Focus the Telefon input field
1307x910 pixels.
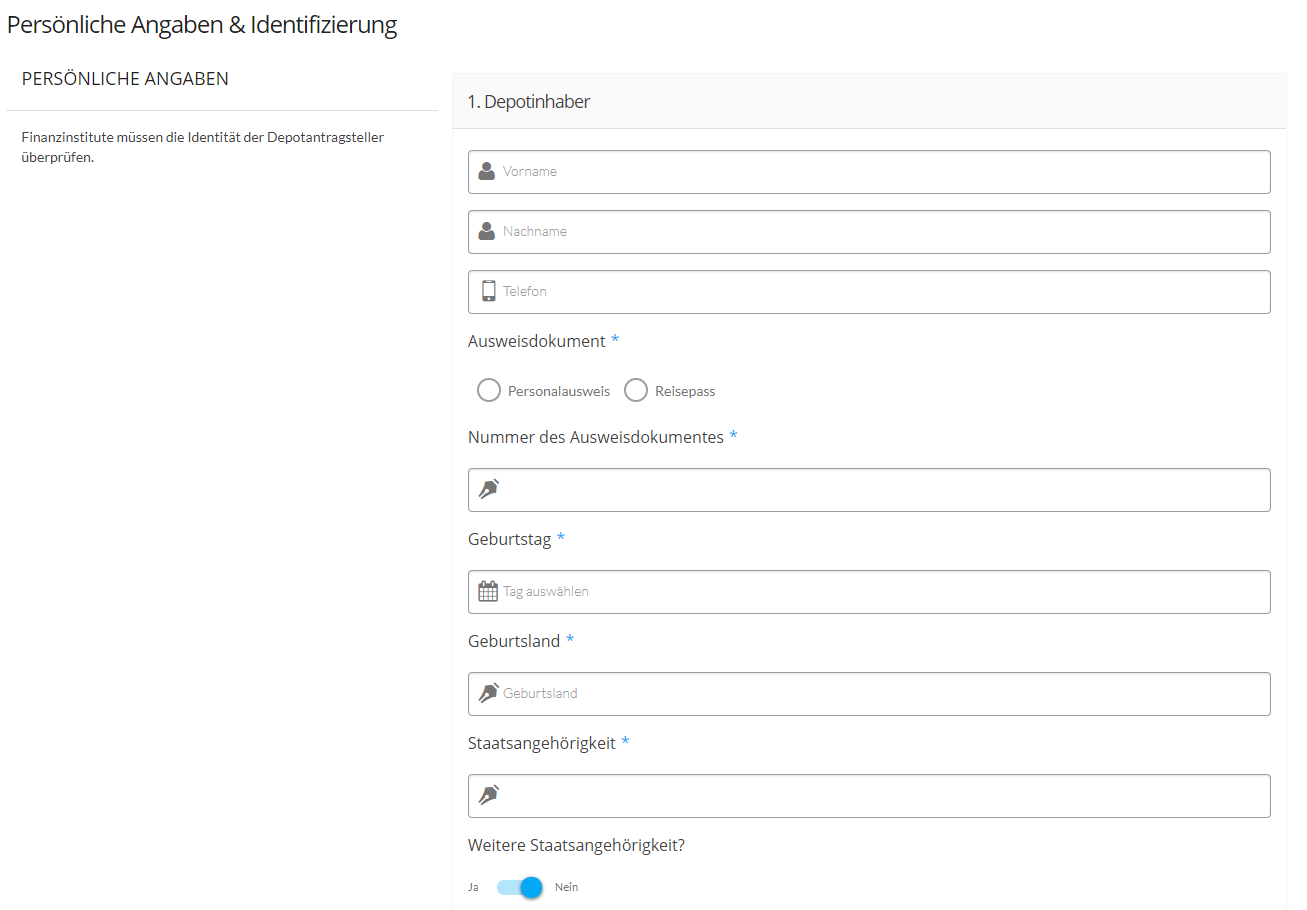click(x=880, y=292)
